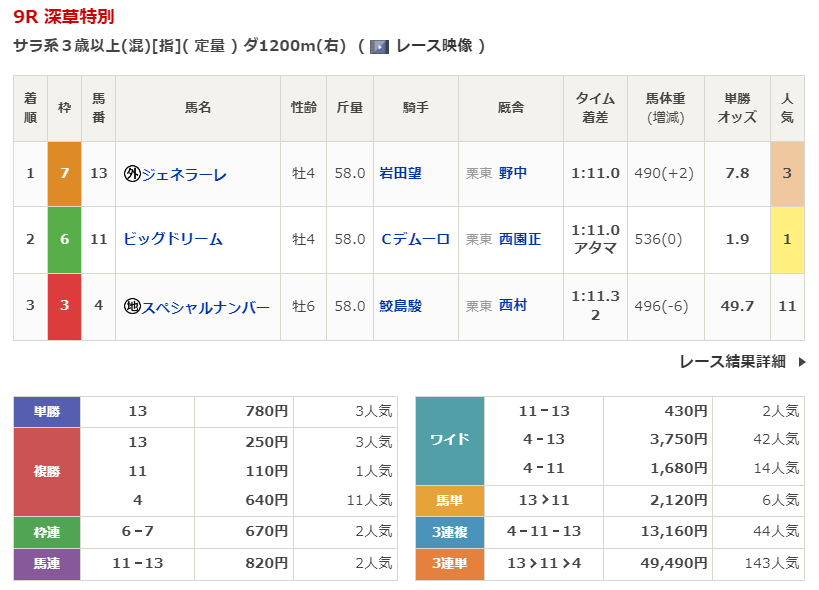Click the 3連単 payout label

449,564
